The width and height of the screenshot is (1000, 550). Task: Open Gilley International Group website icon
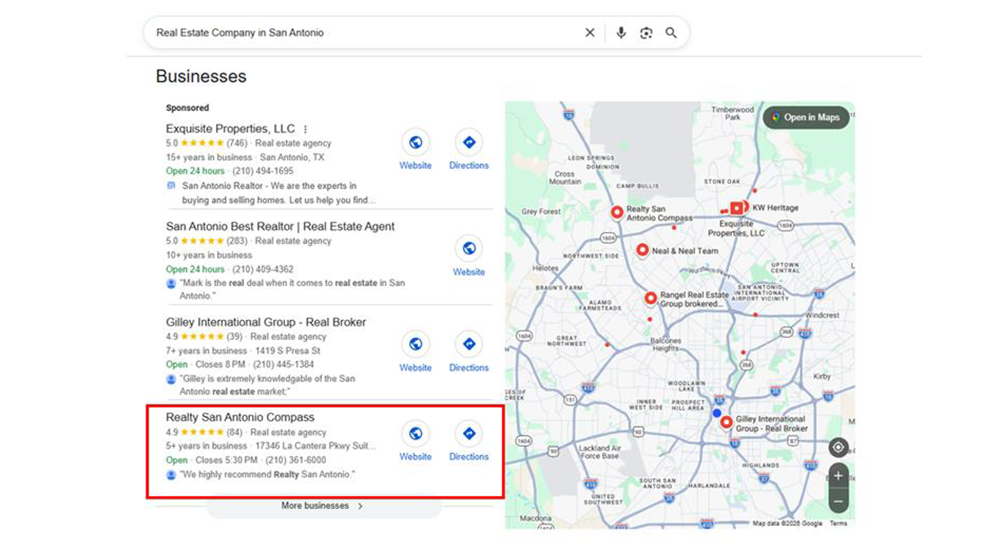[x=415, y=344]
